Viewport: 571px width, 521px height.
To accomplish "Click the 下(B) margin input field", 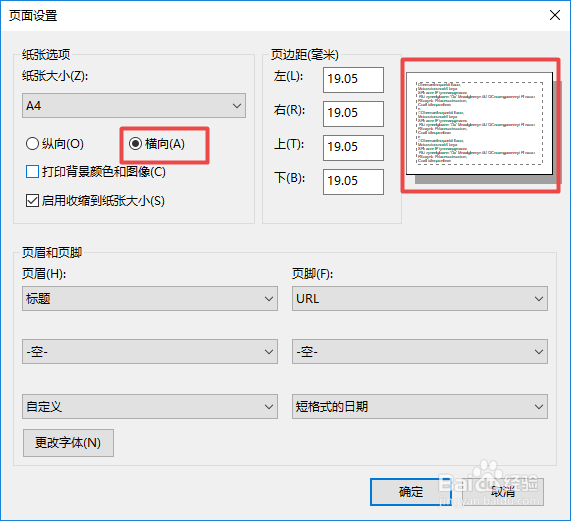I will point(353,181).
